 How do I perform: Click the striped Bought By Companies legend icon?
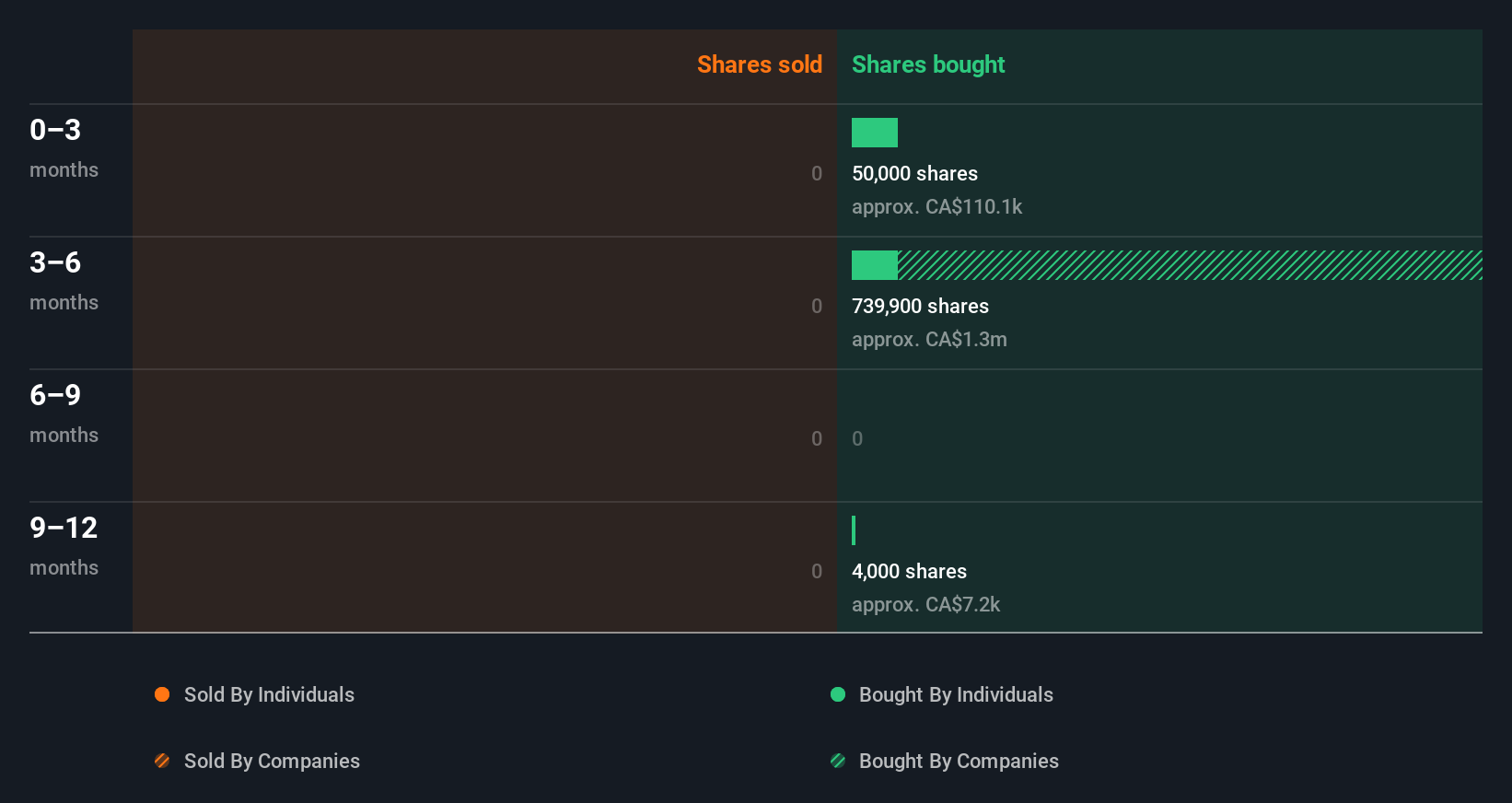click(838, 761)
